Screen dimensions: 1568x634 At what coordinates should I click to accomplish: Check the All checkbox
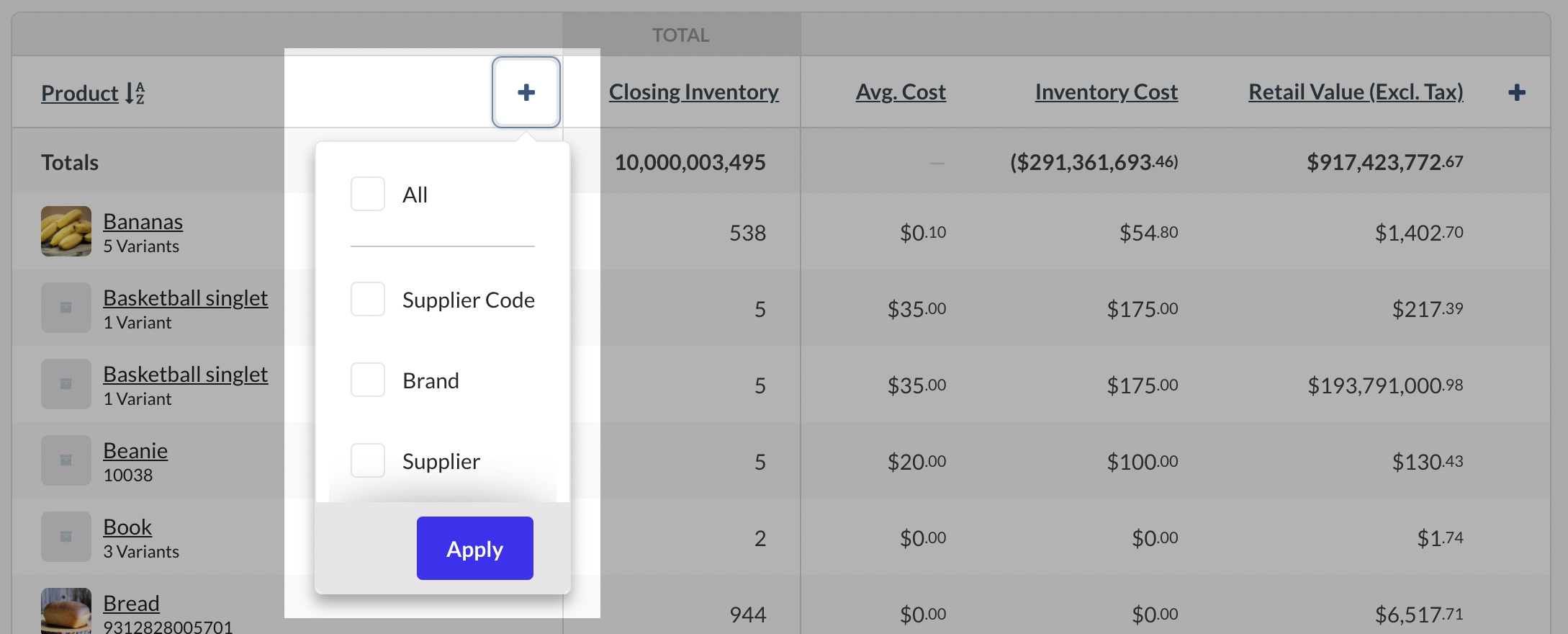(368, 194)
